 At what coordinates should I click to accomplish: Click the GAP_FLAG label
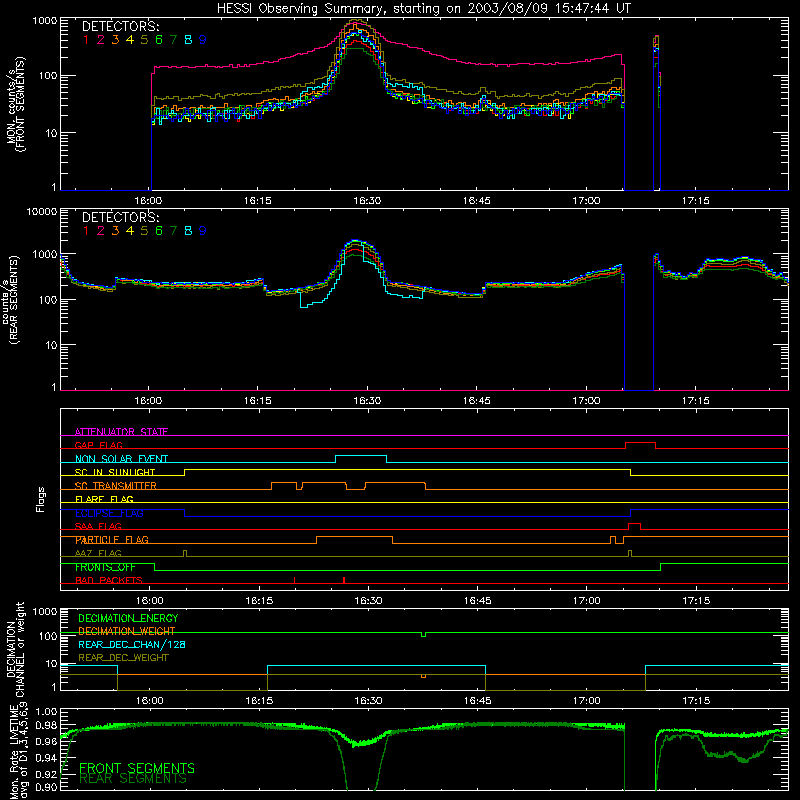click(x=98, y=445)
